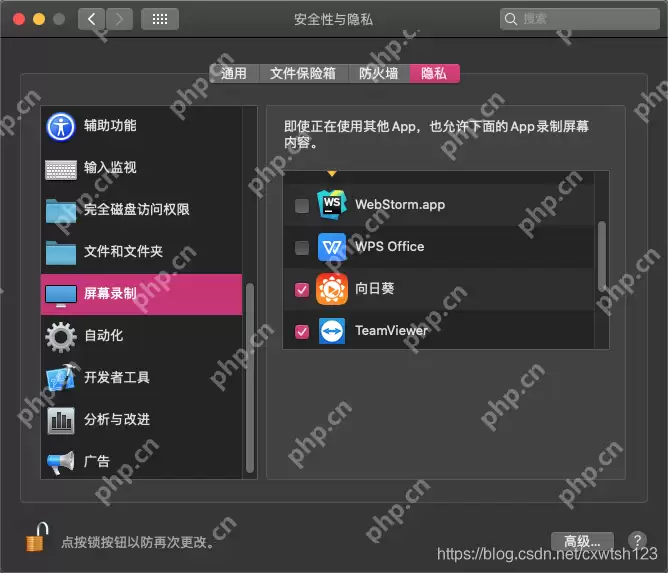Select the 隐私 tab
This screenshot has height=573, width=668.
point(435,73)
